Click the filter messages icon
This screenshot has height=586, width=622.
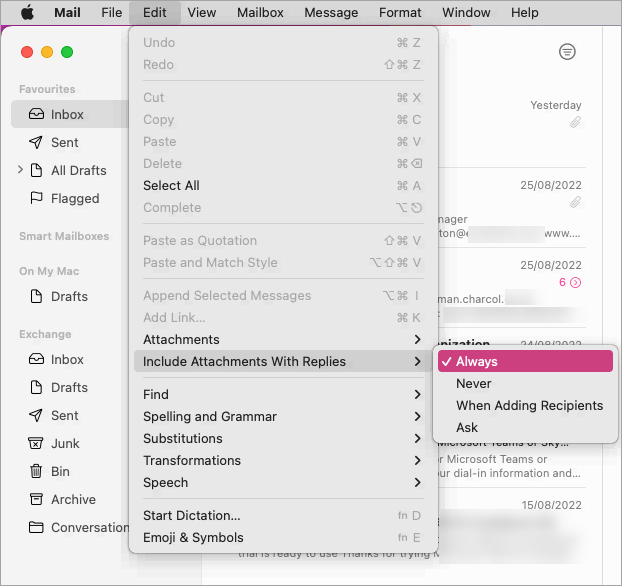567,52
